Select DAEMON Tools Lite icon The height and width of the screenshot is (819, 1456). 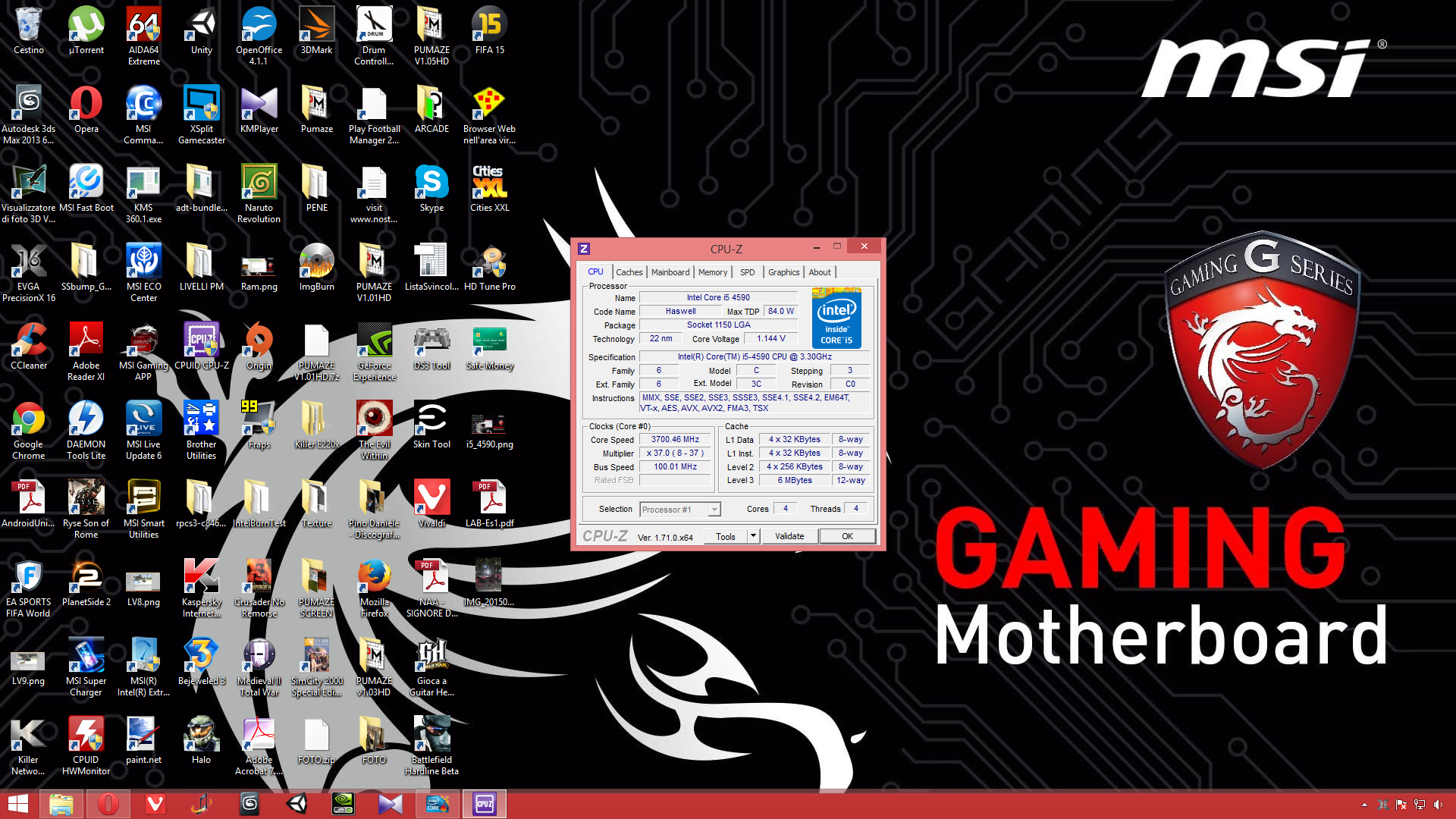[x=86, y=430]
